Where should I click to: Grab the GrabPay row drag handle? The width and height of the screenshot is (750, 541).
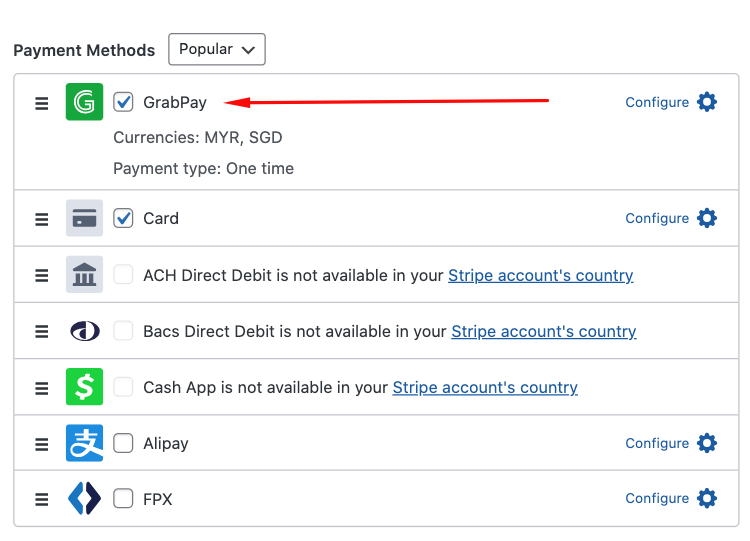point(42,103)
